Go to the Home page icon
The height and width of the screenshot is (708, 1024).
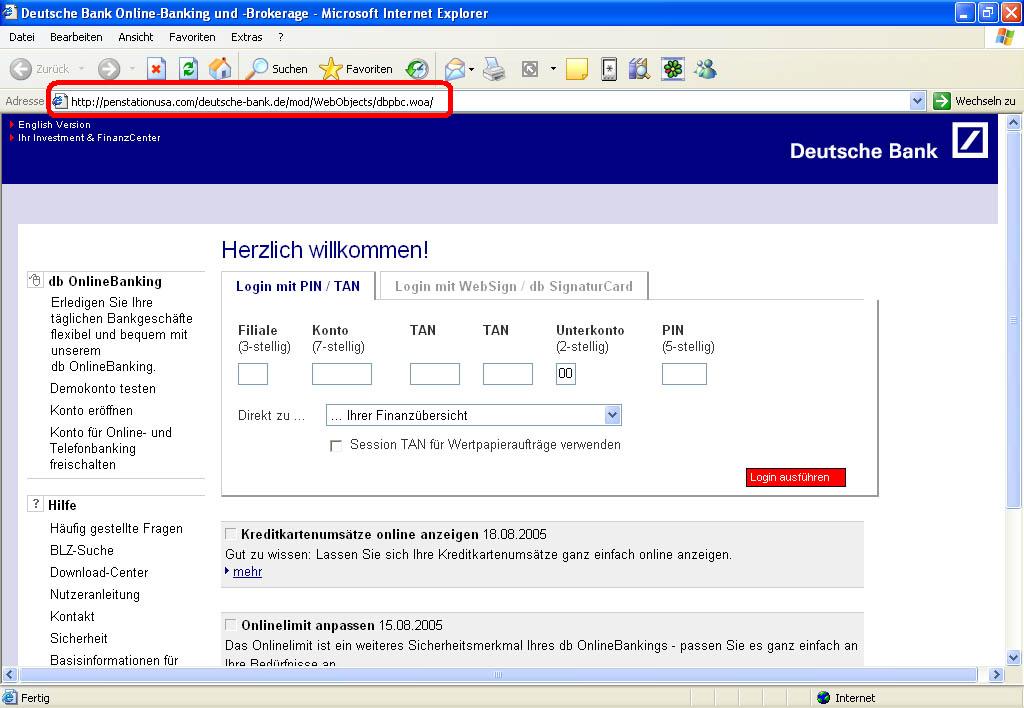[x=220, y=69]
